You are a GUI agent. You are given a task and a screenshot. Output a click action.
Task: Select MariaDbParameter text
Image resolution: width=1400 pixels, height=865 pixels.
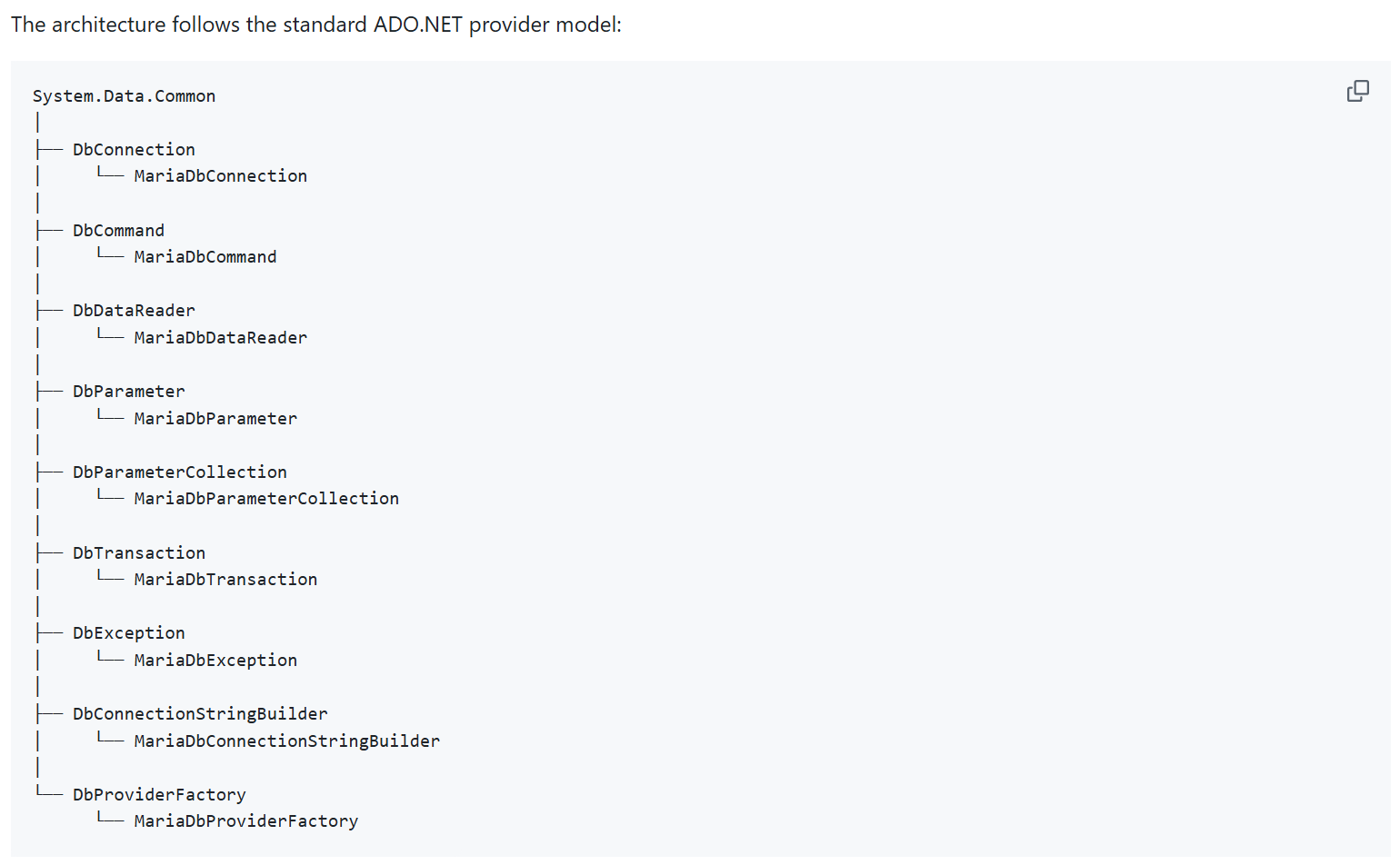tap(215, 419)
